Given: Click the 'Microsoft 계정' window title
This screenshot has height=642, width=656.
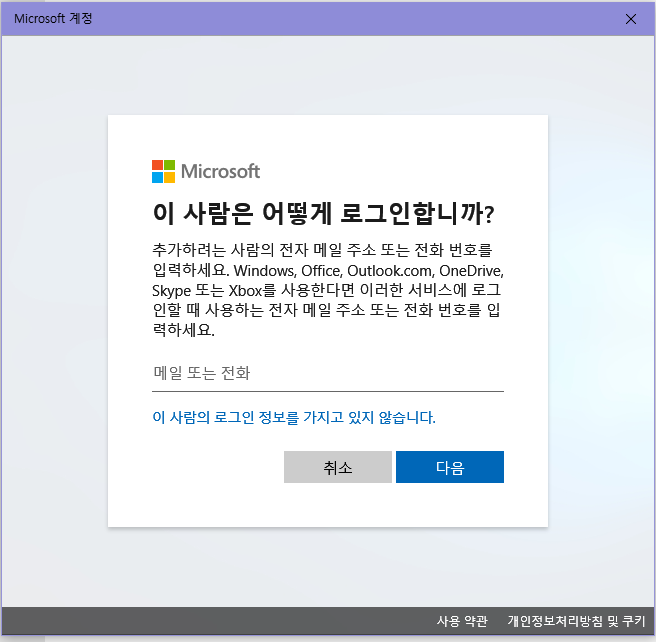Looking at the screenshot, I should click(53, 18).
